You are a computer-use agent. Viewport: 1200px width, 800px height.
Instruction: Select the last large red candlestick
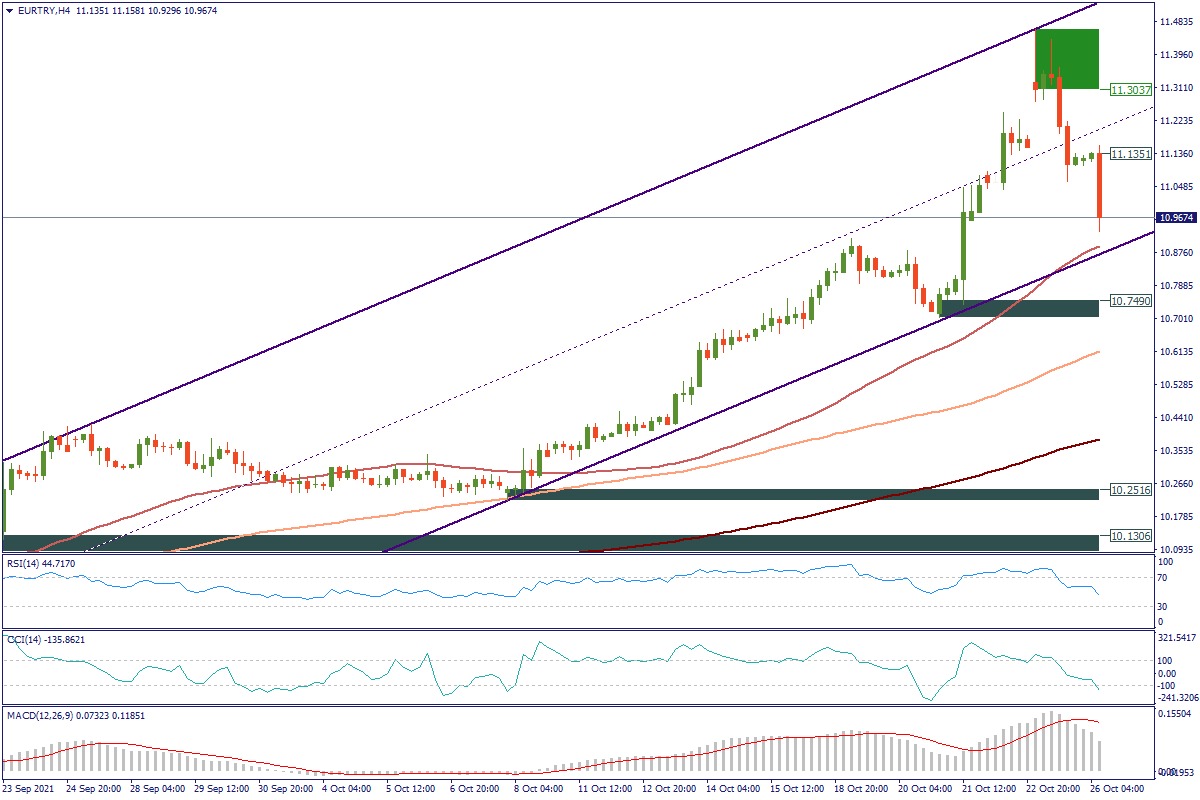click(1099, 186)
